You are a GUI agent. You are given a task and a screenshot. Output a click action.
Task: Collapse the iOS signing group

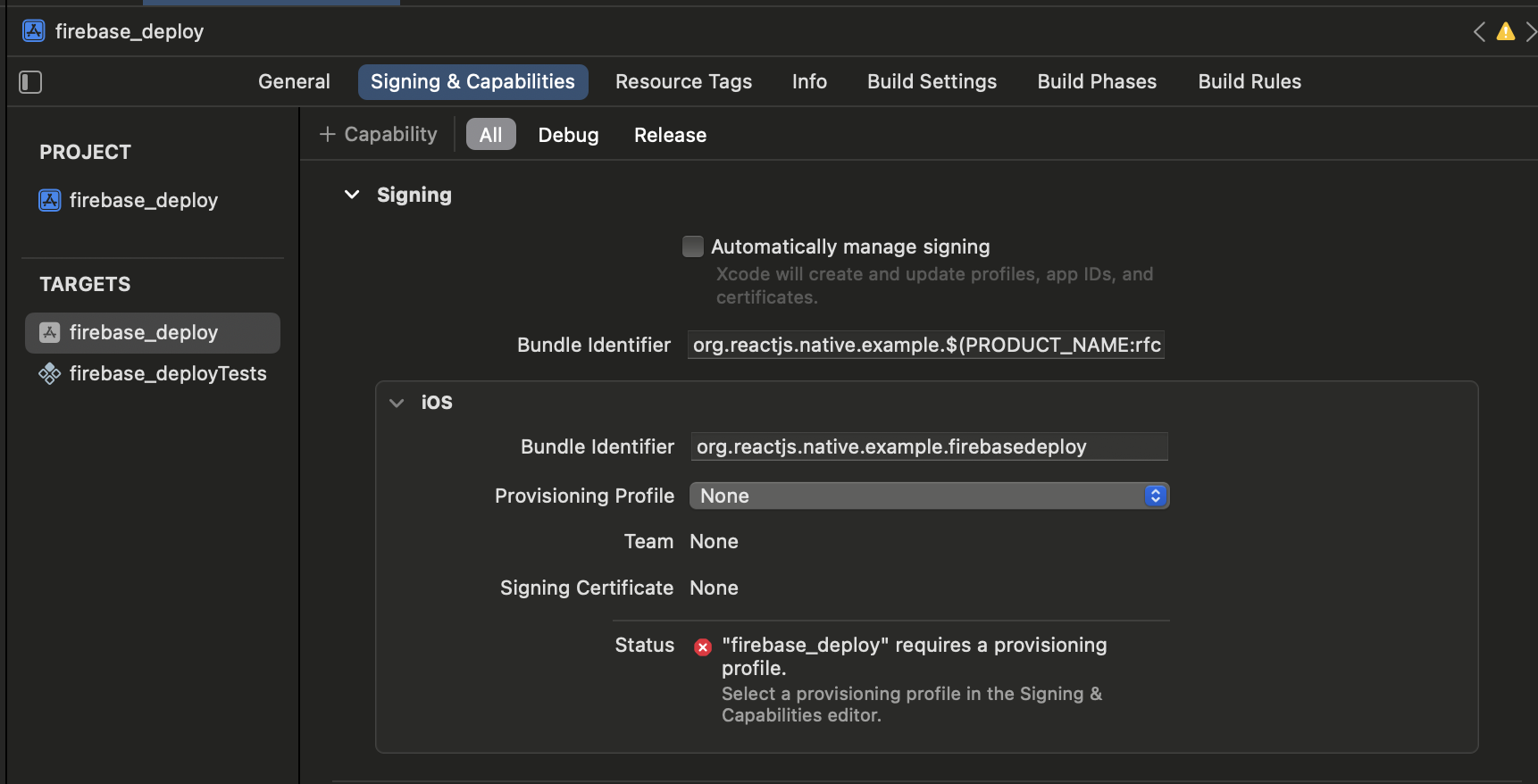click(397, 403)
